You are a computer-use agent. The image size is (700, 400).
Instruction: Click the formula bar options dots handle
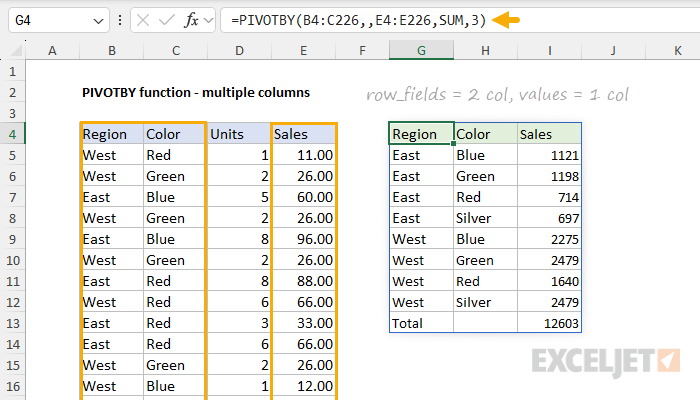click(x=120, y=20)
